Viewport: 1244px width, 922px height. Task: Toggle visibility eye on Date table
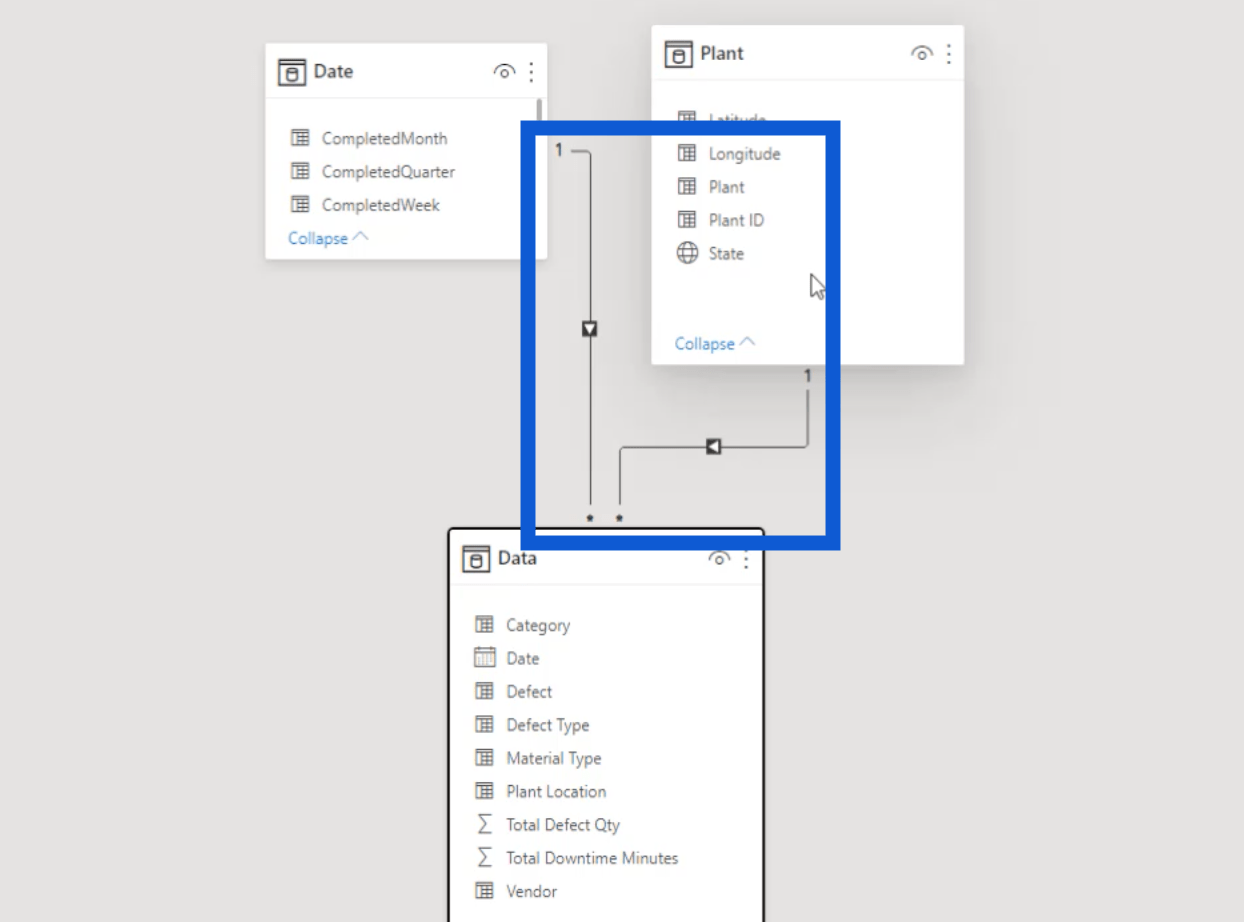[505, 72]
